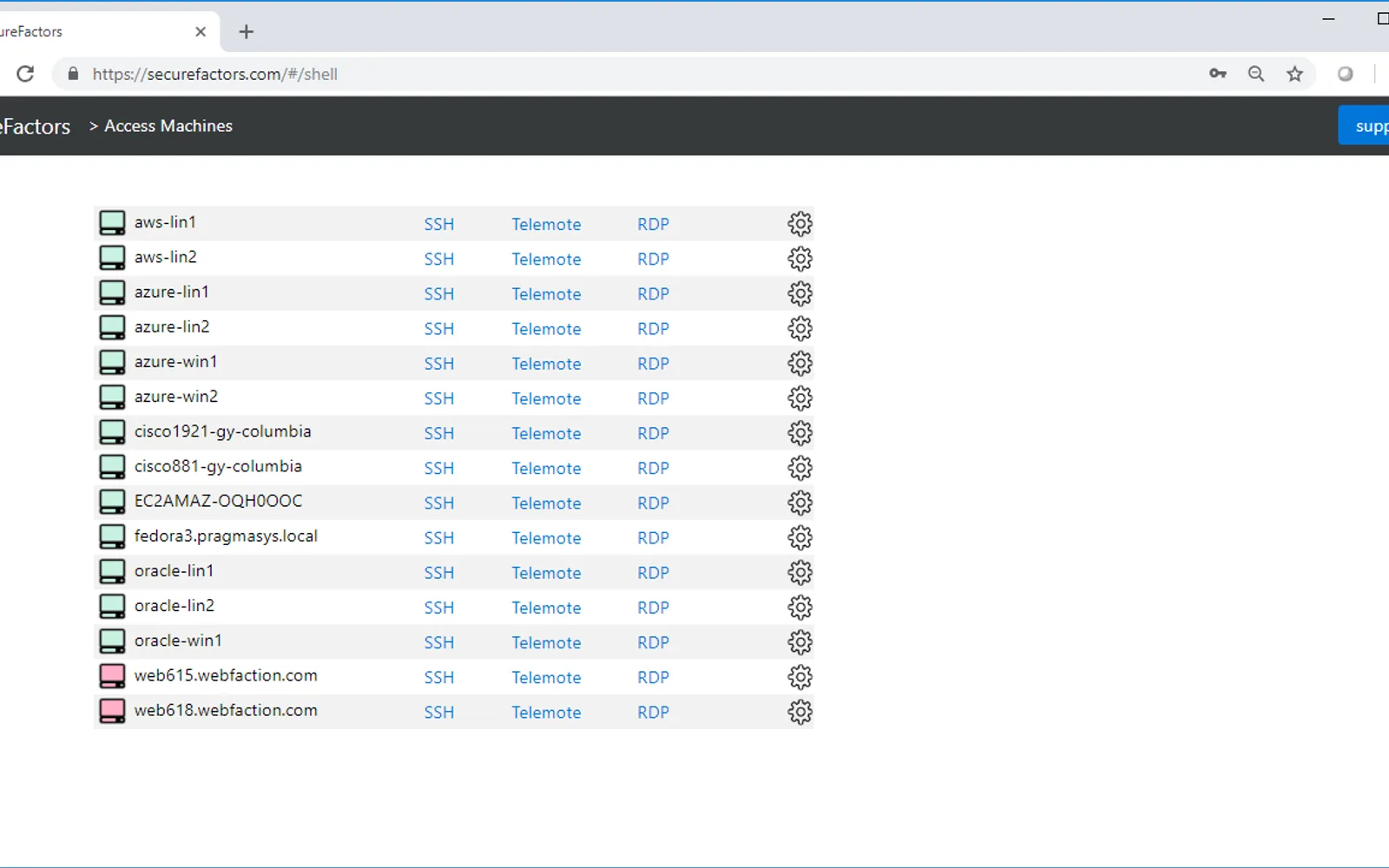
Task: Click the browser profile icon
Action: [1345, 74]
